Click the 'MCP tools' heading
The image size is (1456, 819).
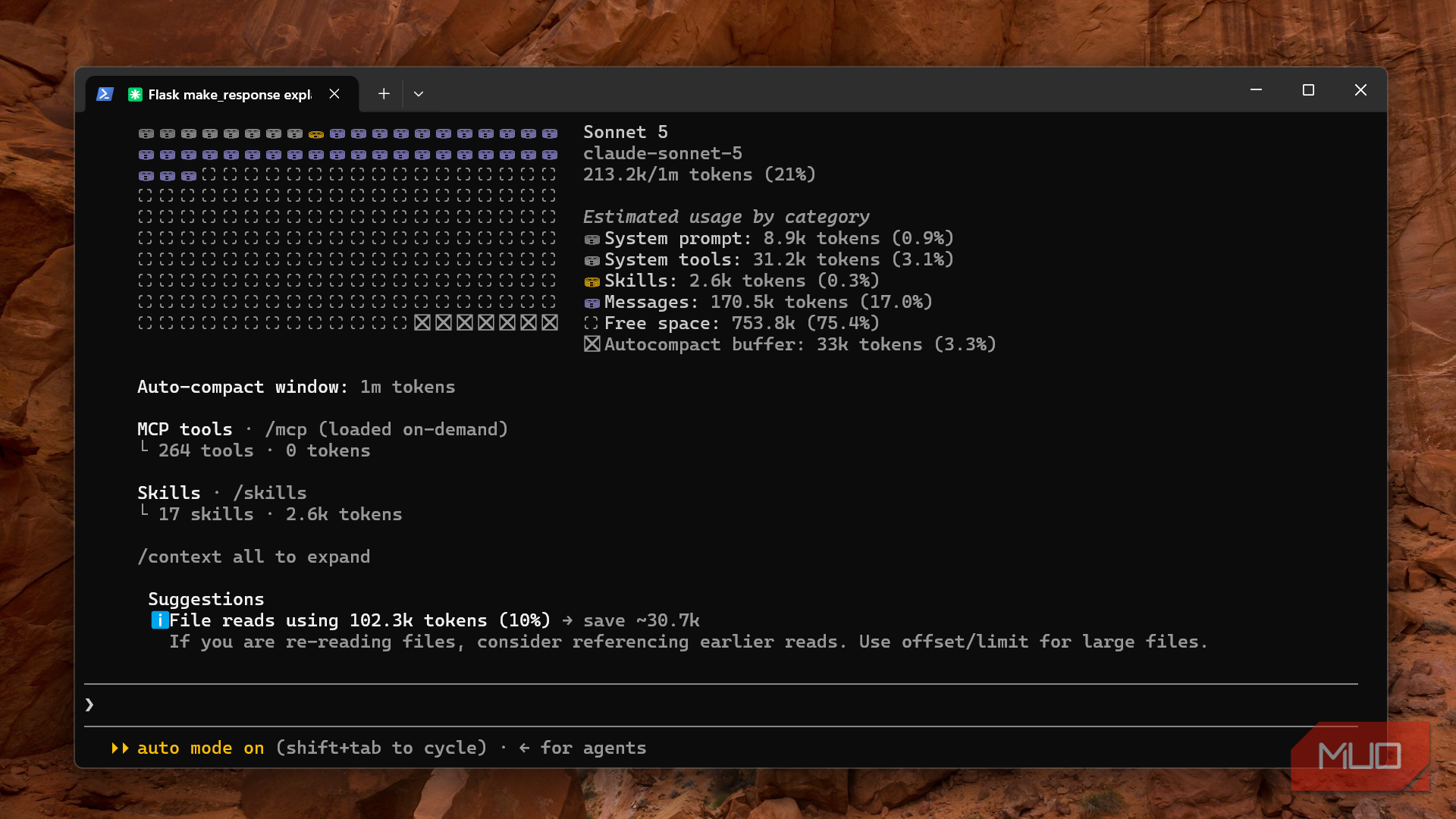pos(185,429)
